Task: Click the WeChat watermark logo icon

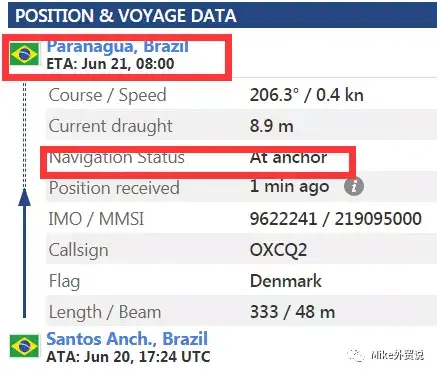Action: (356, 355)
